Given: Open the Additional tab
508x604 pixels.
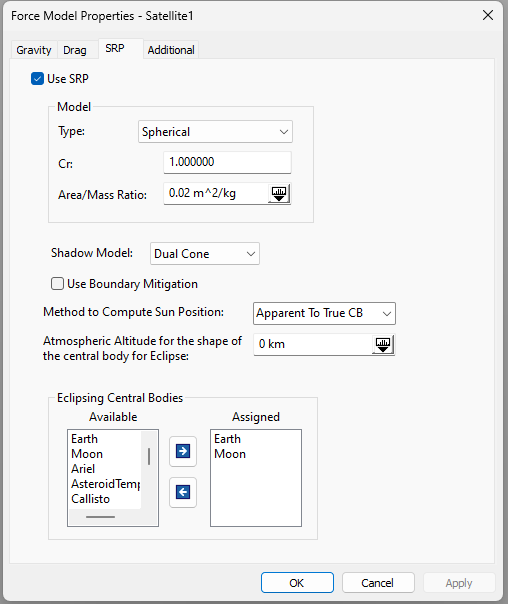Looking at the screenshot, I should (171, 50).
